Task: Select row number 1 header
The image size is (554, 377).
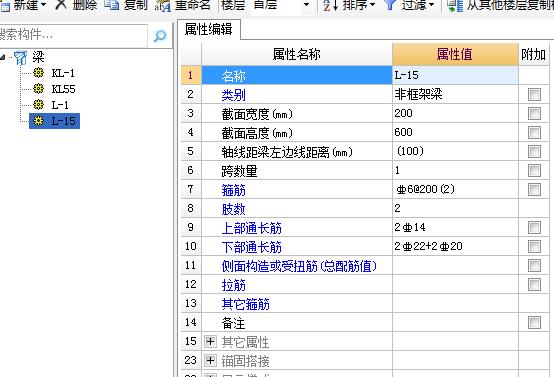Action: (x=191, y=75)
